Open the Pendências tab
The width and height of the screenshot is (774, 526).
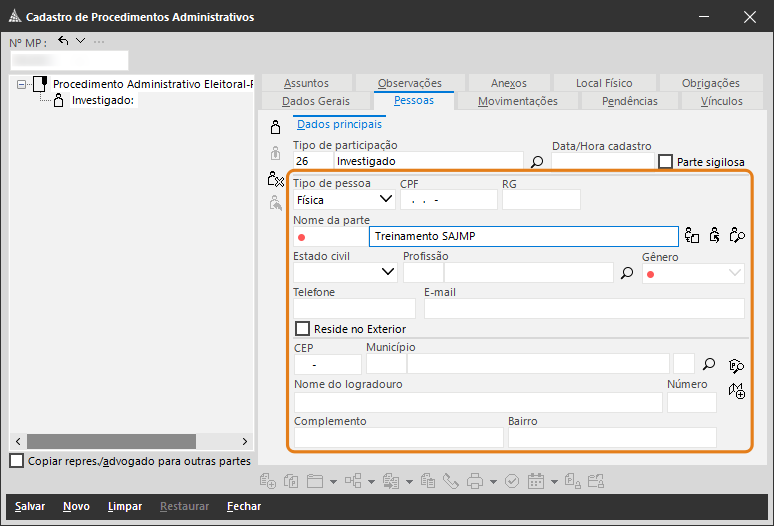click(x=630, y=101)
